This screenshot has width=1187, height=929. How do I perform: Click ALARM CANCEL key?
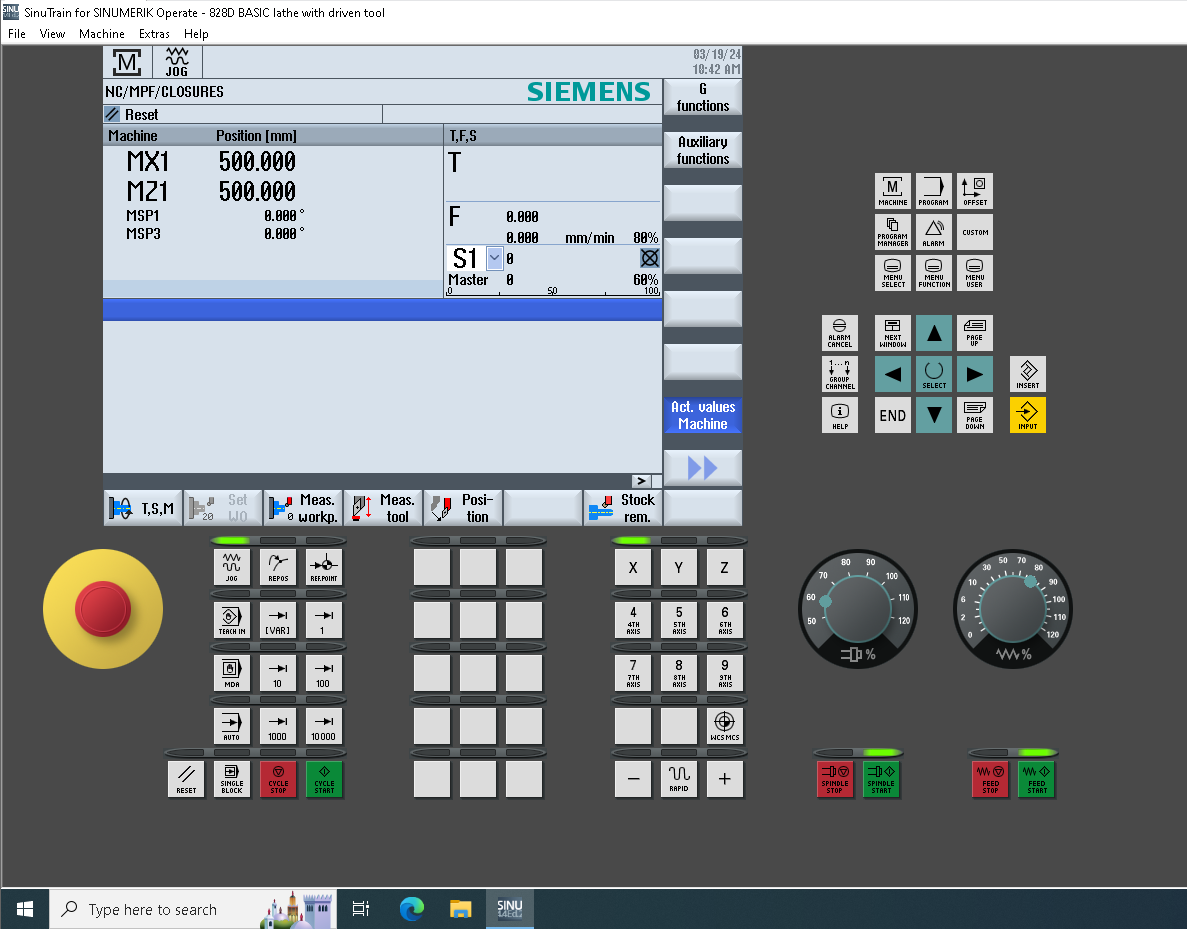[840, 333]
